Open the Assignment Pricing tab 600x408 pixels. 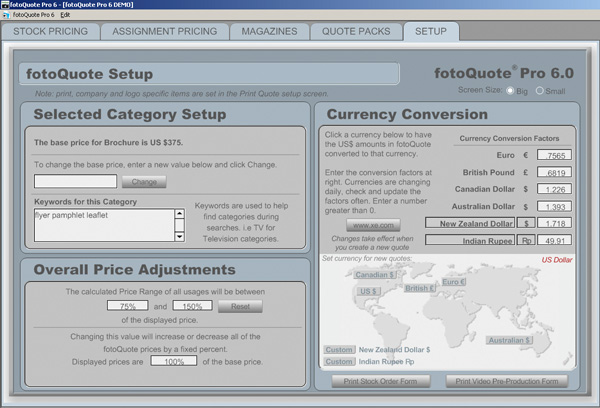click(164, 32)
